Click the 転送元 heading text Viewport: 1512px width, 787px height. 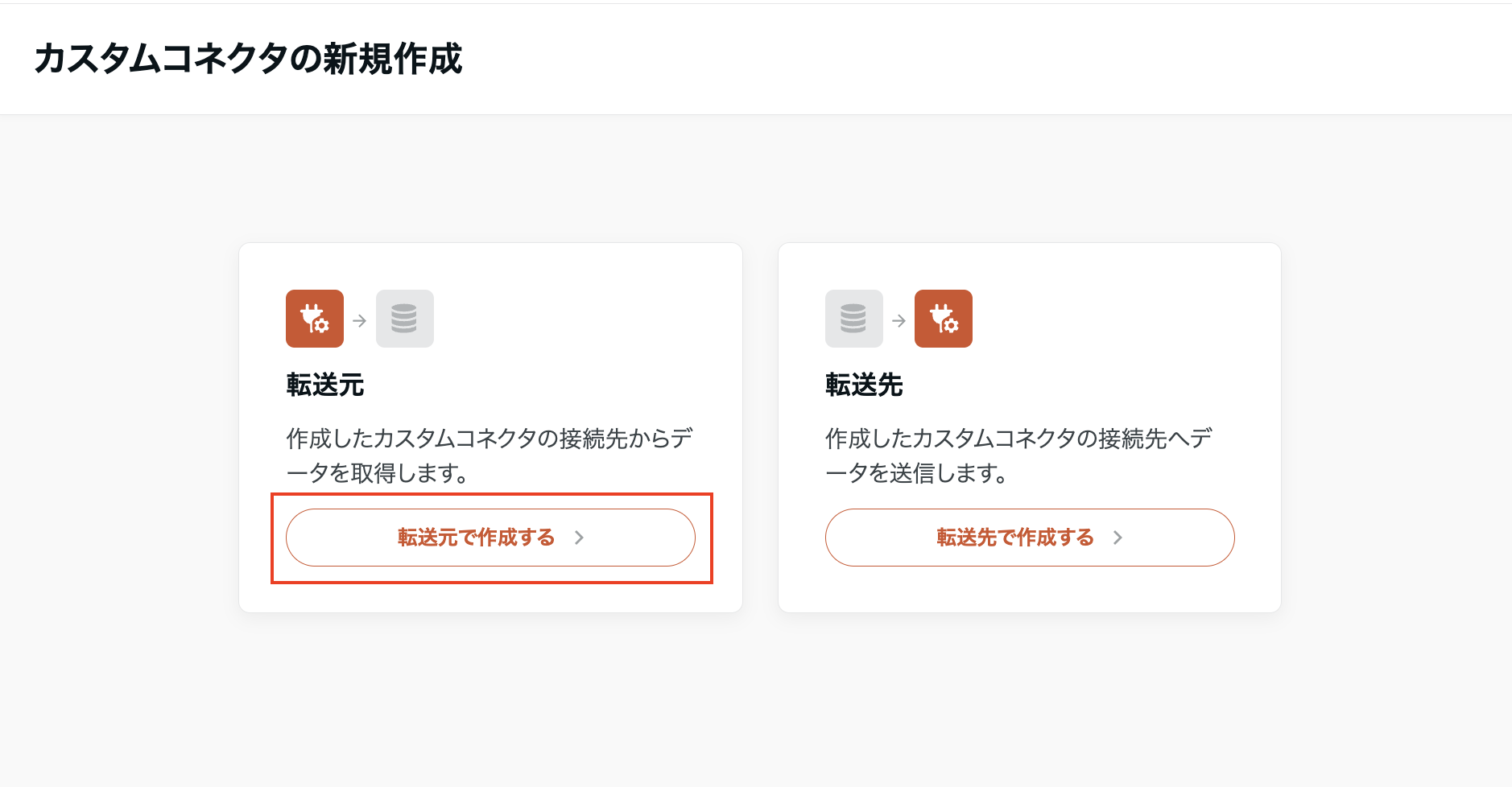pyautogui.click(x=325, y=385)
